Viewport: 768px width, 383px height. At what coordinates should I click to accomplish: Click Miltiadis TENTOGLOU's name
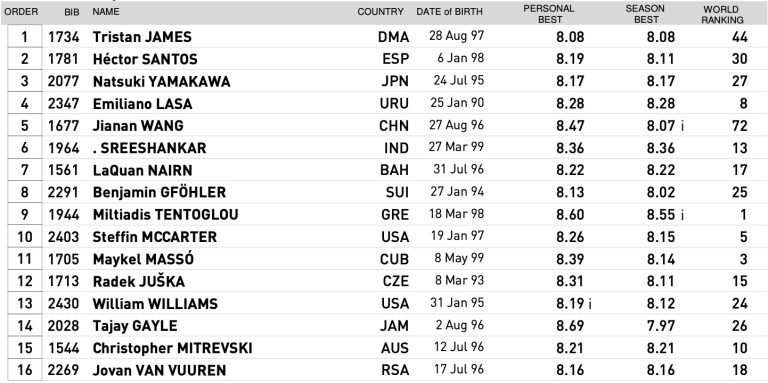tap(166, 215)
